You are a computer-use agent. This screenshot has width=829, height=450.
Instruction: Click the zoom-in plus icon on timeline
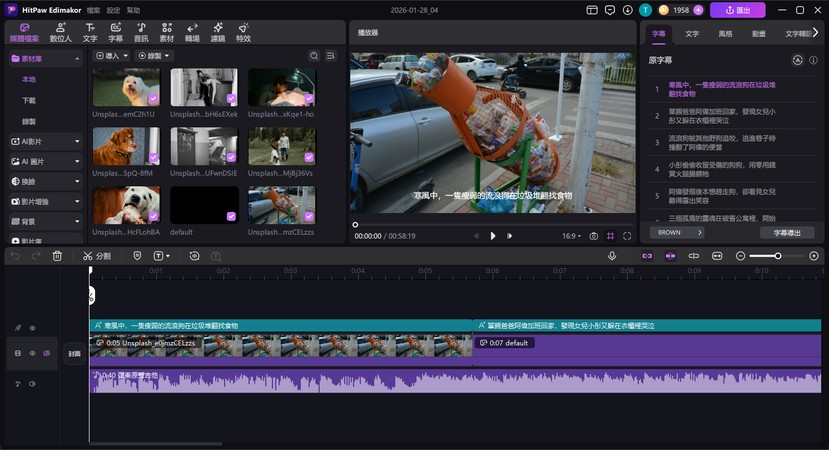coord(816,256)
